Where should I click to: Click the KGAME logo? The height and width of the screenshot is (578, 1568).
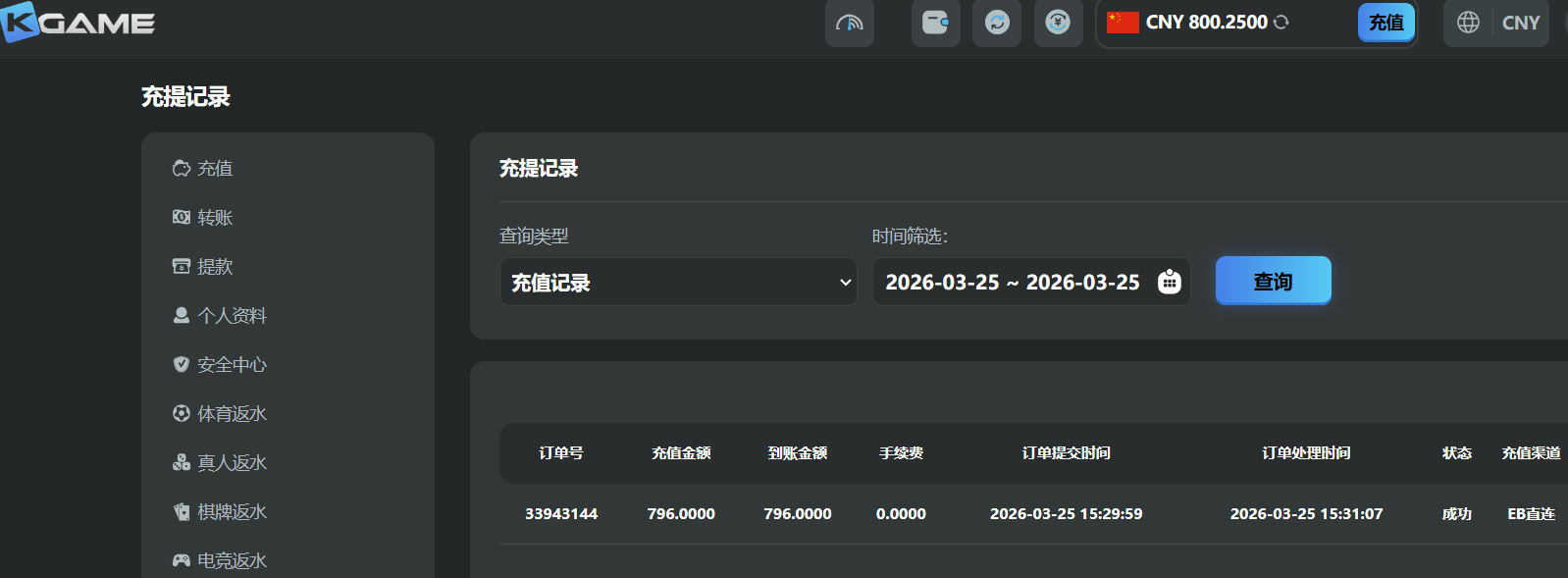pyautogui.click(x=78, y=22)
